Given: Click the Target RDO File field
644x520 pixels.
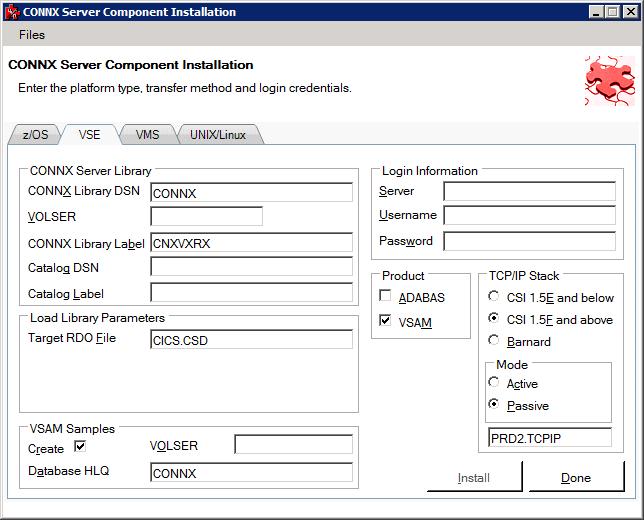Looking at the screenshot, I should click(x=251, y=339).
